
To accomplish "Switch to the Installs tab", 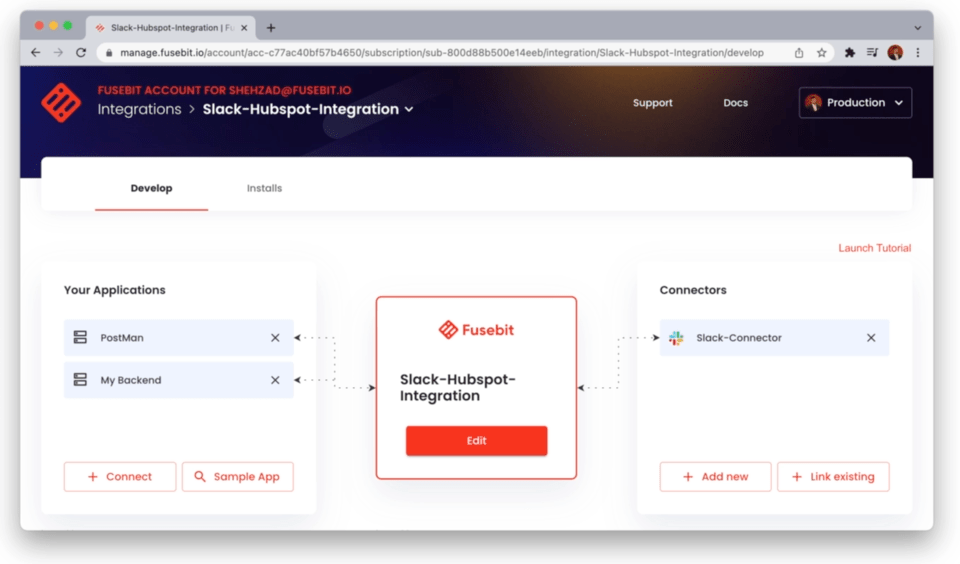I will coord(264,188).
